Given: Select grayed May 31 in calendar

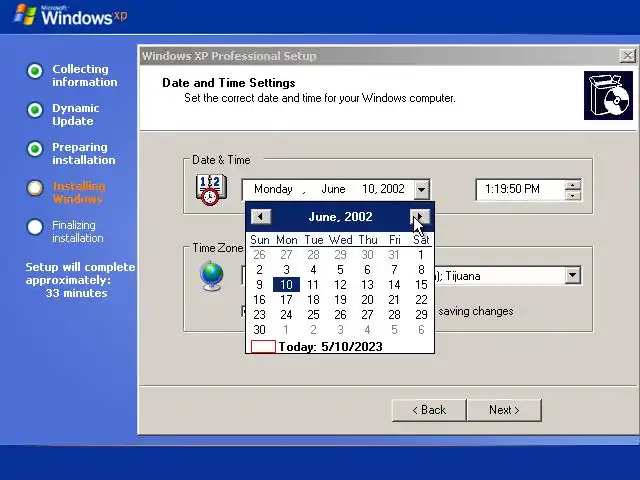Looking at the screenshot, I should 394,255.
